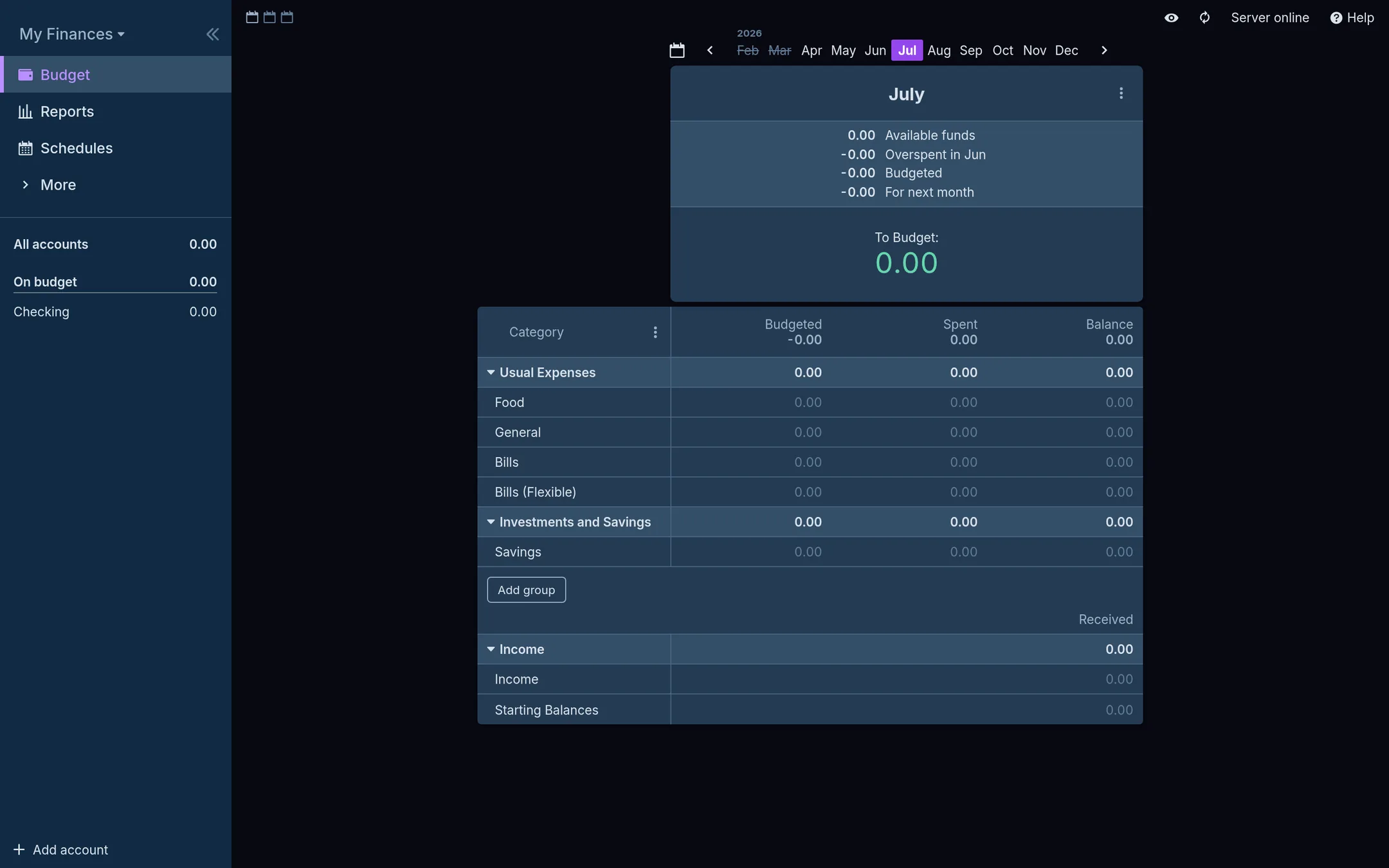This screenshot has height=868, width=1389.
Task: Expand the More sidebar section
Action: pyautogui.click(x=116, y=185)
